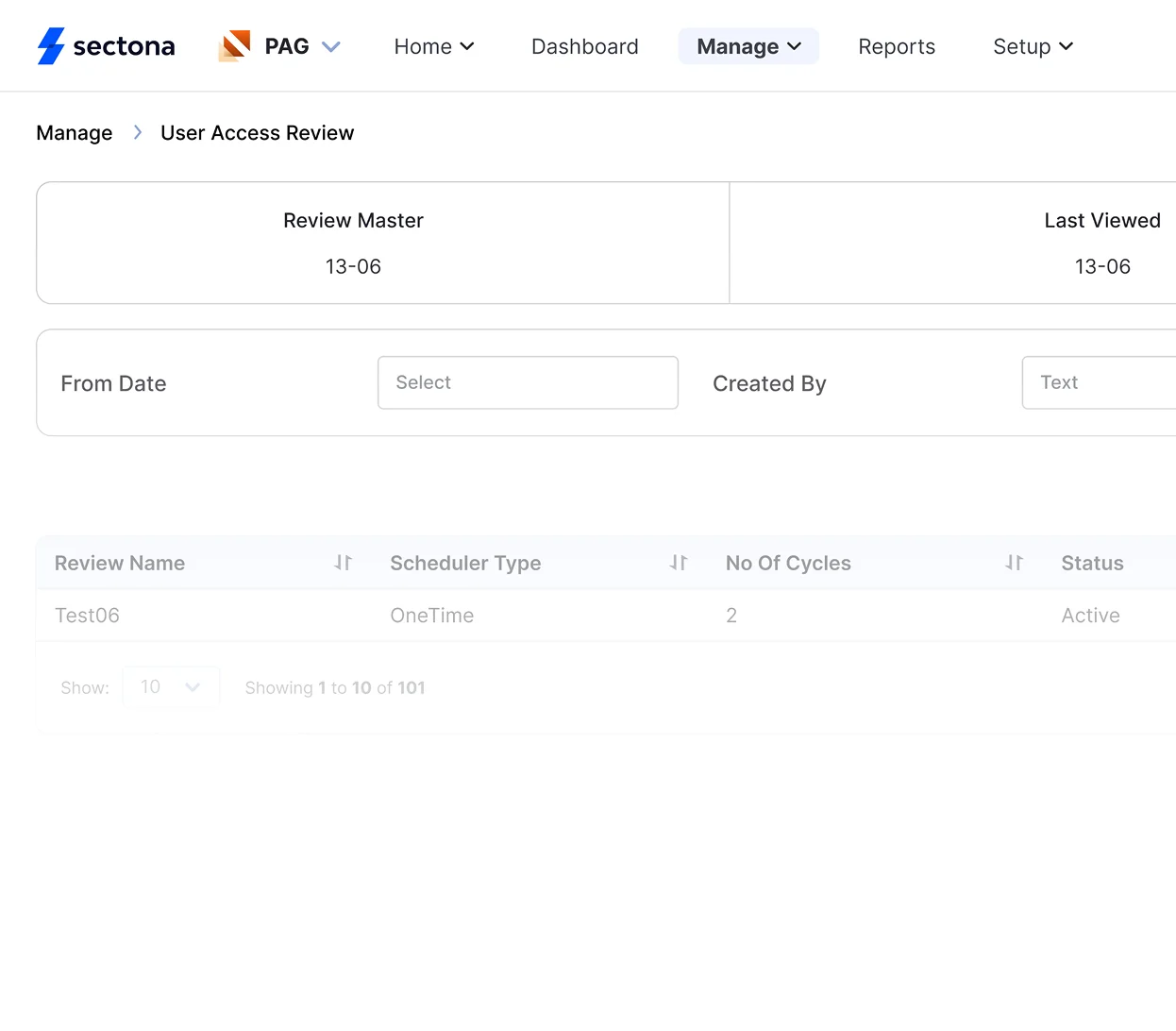This screenshot has height=1031, width=1176.
Task: Open the Home dropdown menu
Action: 434,46
